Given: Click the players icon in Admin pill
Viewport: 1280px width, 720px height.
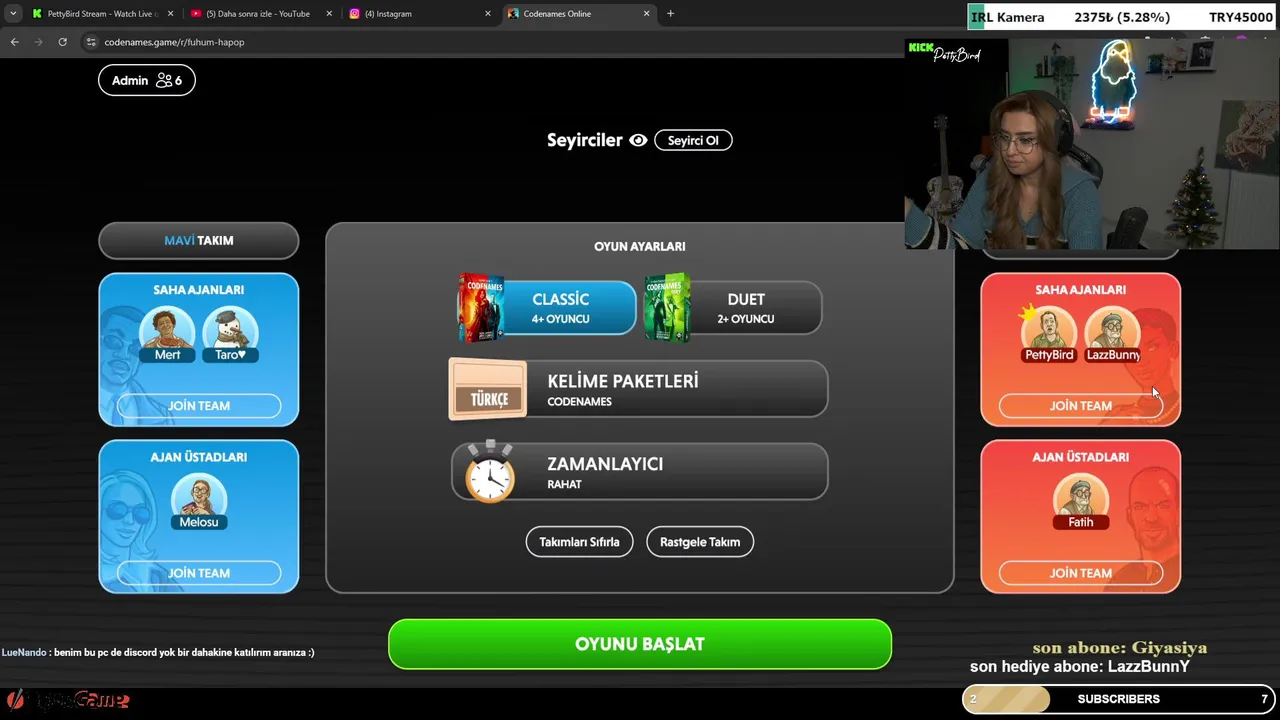Looking at the screenshot, I should (x=164, y=80).
